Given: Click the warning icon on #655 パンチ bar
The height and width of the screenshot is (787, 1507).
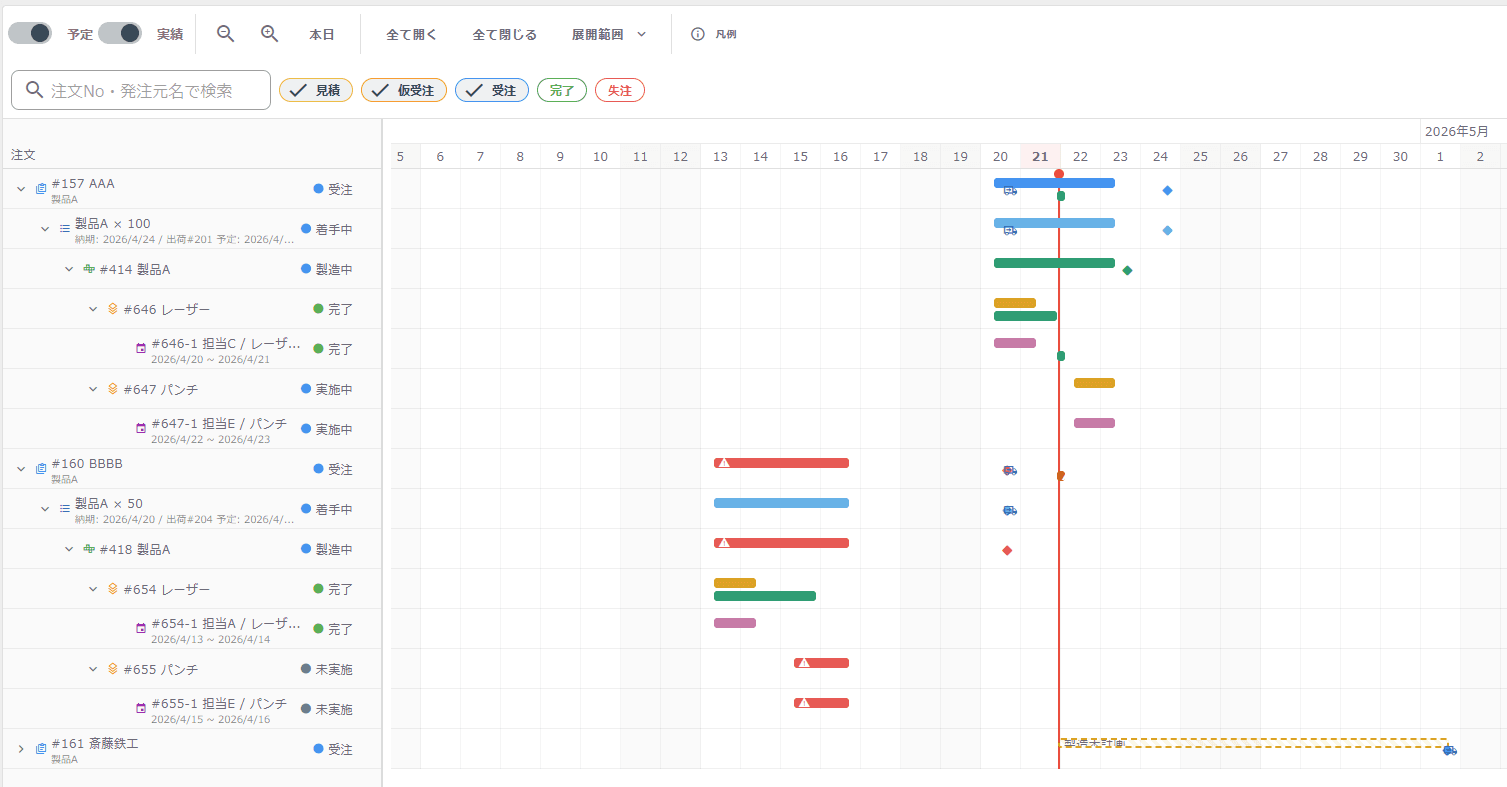Looking at the screenshot, I should click(804, 663).
